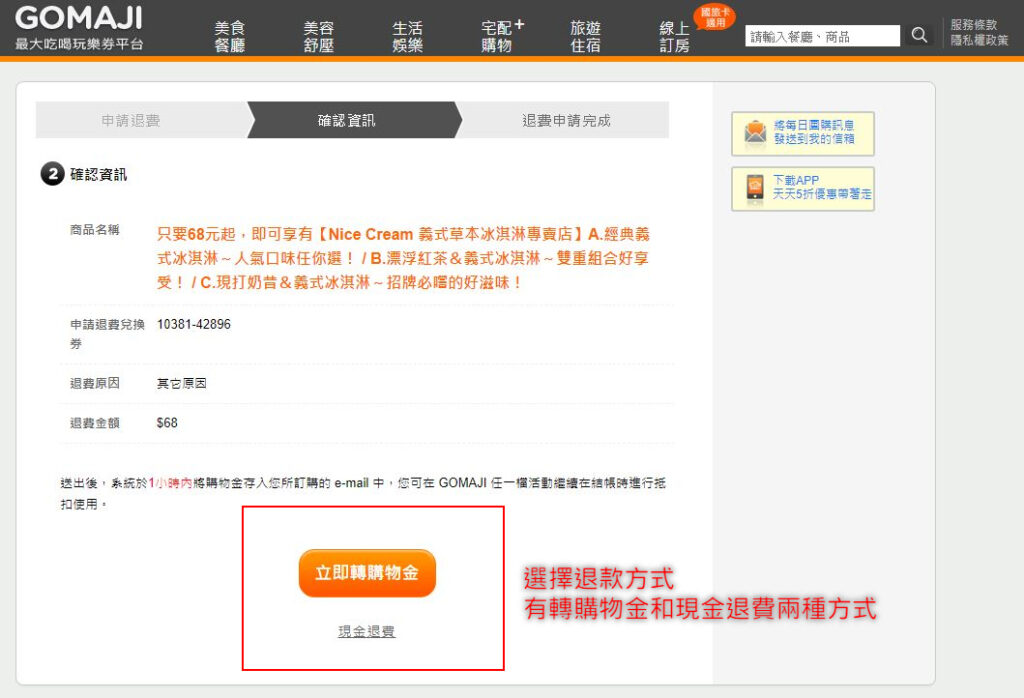The image size is (1024, 698).
Task: Open the 旅遊住宿 category
Action: point(585,37)
